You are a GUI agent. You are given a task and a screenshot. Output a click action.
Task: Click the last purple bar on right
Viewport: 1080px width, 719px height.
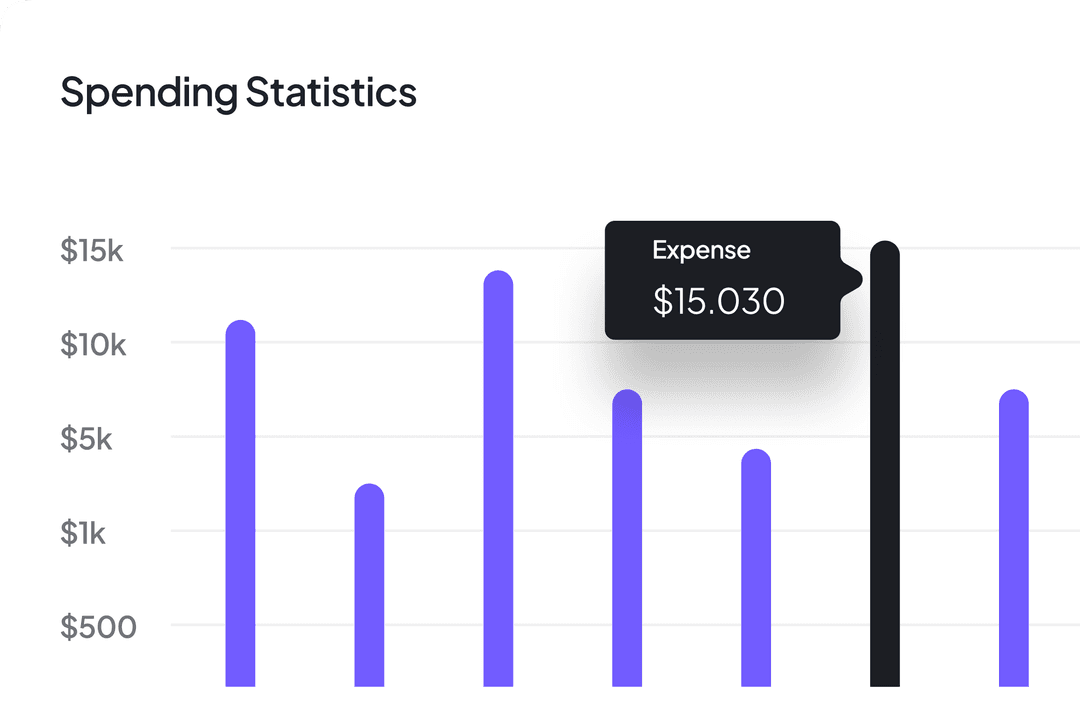pyautogui.click(x=1013, y=537)
